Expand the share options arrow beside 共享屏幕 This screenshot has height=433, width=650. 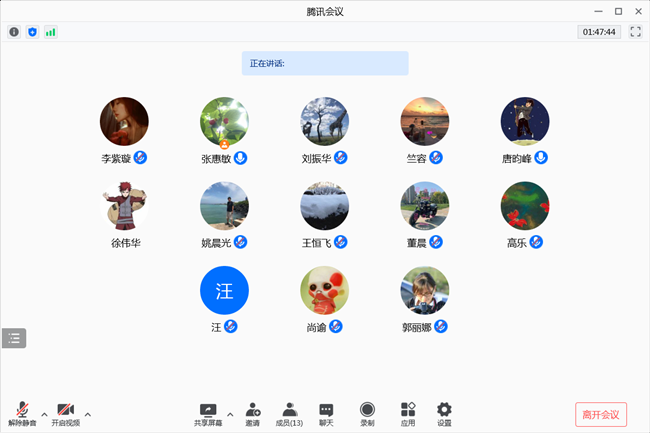click(231, 413)
